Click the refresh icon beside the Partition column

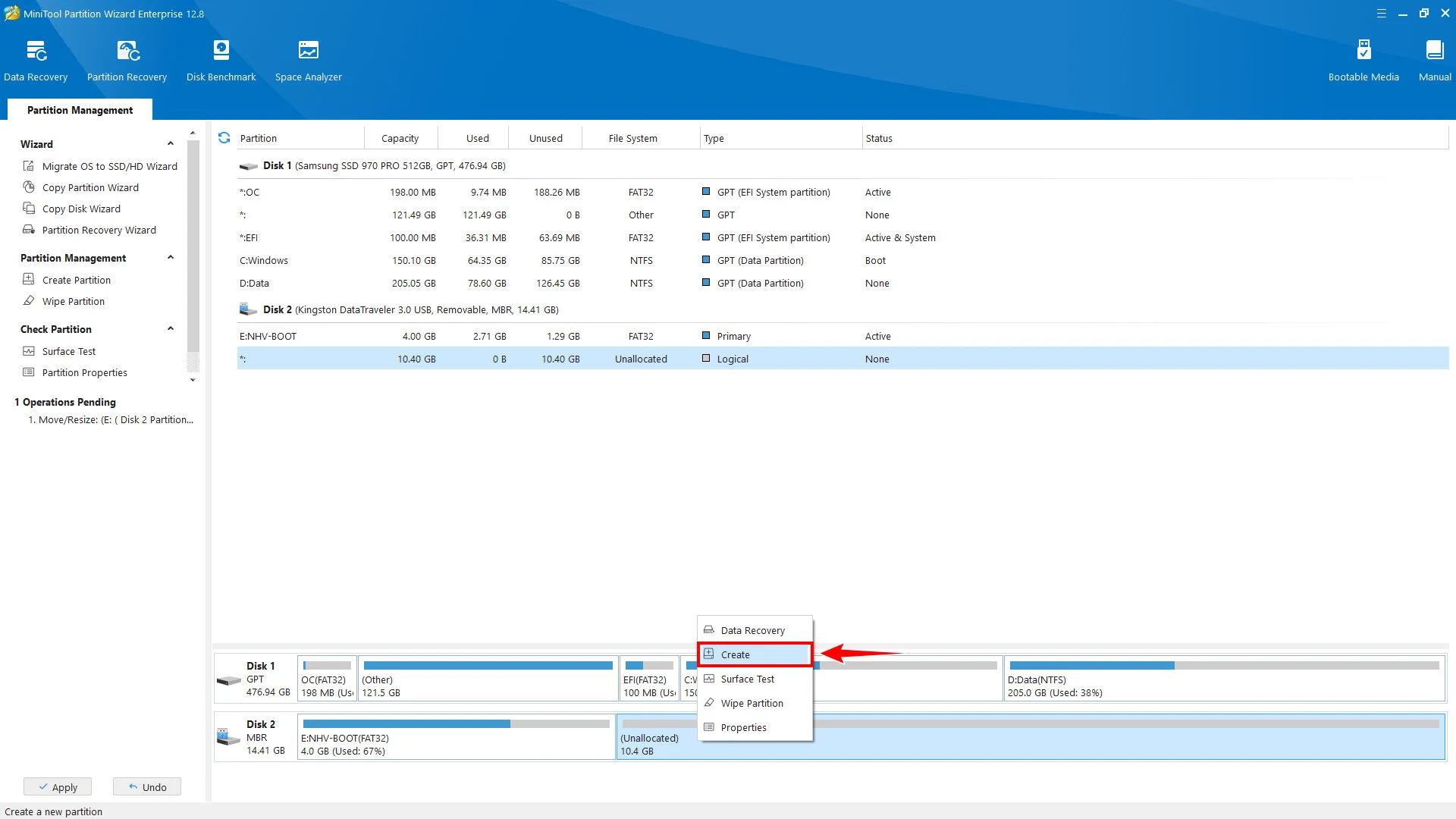coord(224,138)
